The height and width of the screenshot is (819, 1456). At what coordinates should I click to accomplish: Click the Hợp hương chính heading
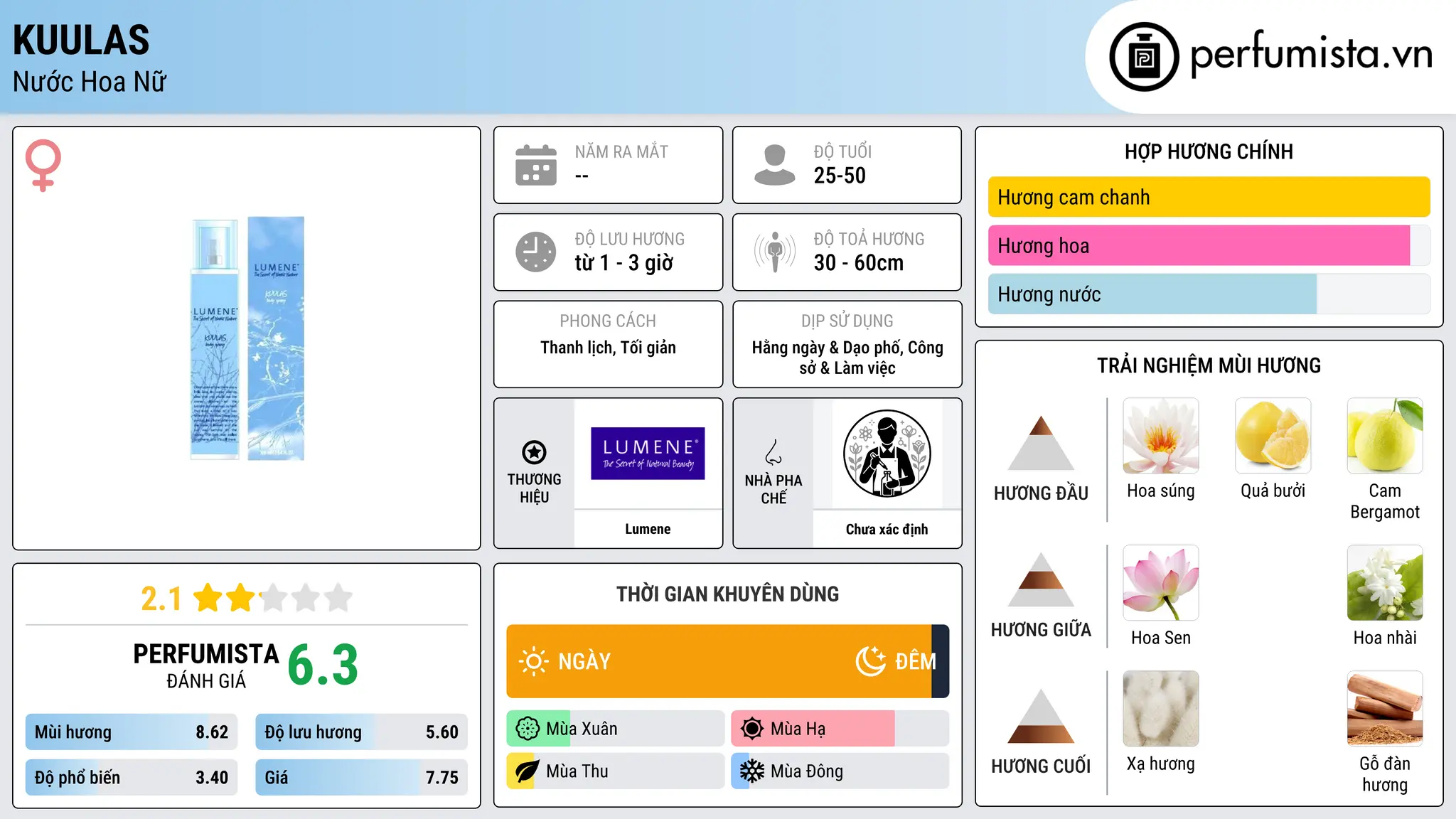pos(1209,151)
